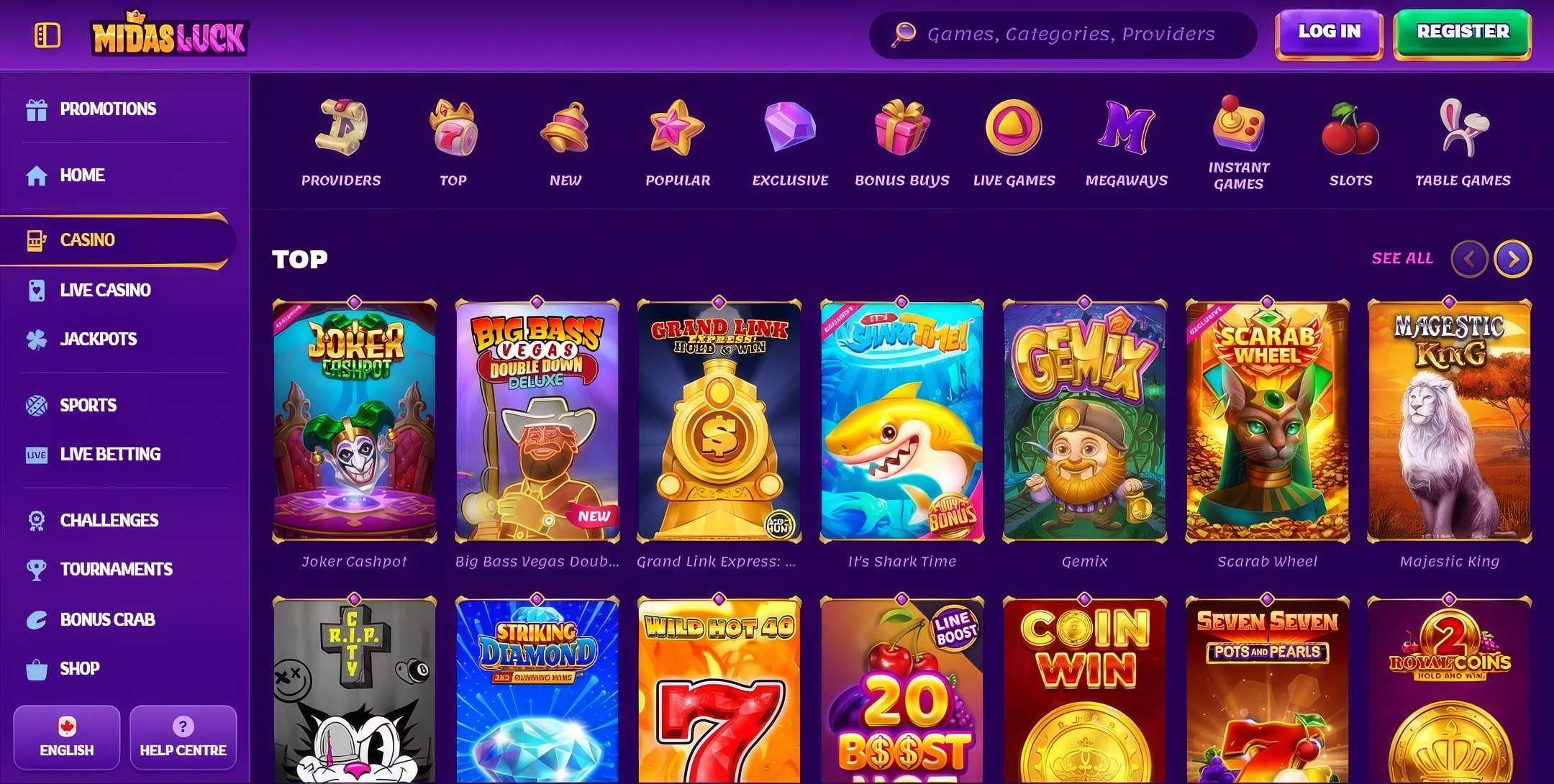Select the Megaways M icon
This screenshot has width=1554, height=784.
(1127, 127)
